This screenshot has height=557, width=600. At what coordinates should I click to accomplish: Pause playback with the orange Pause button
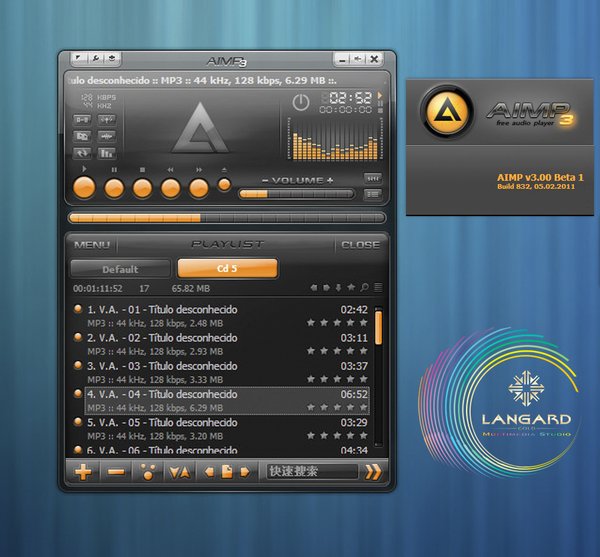[x=114, y=188]
